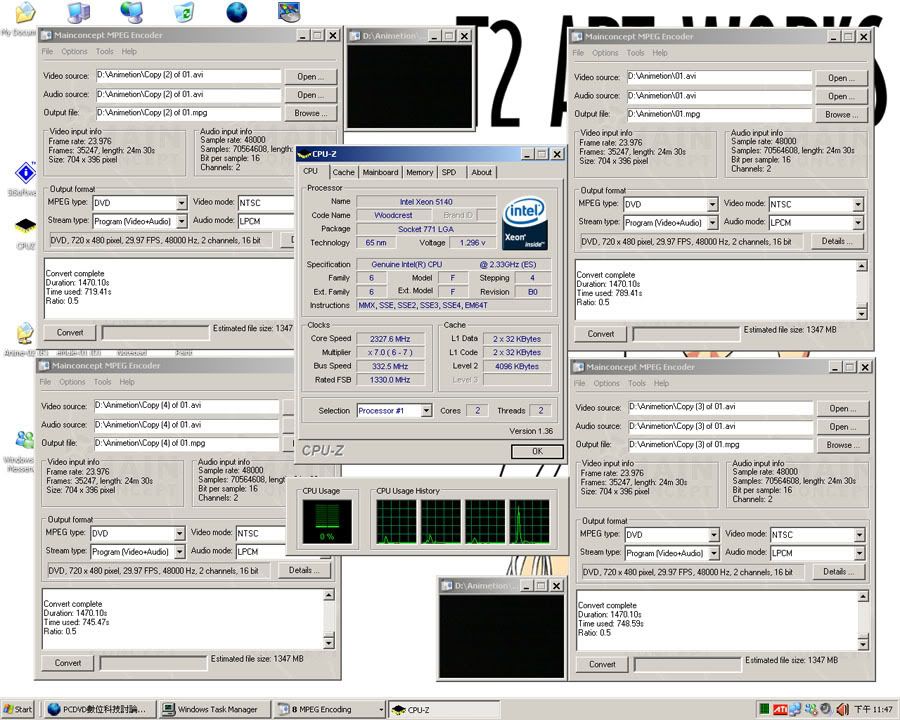Open the Recycle Bin desktop icon
Screen dimensions: 900x720
point(184,12)
